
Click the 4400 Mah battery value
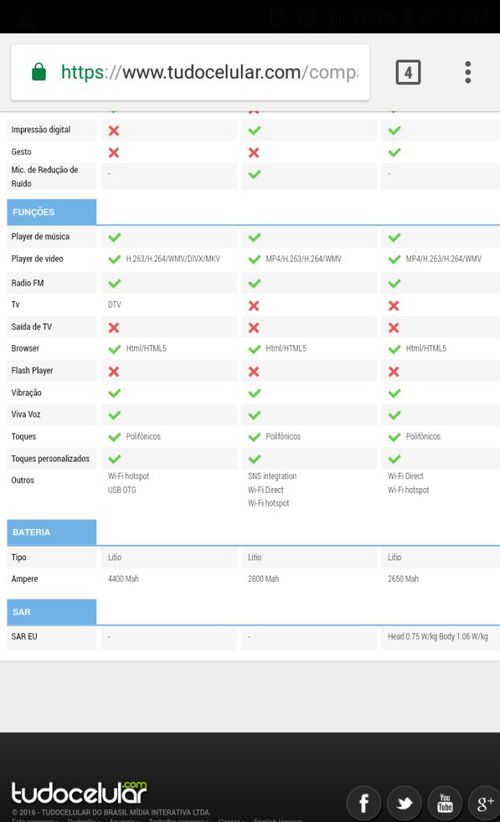123,579
